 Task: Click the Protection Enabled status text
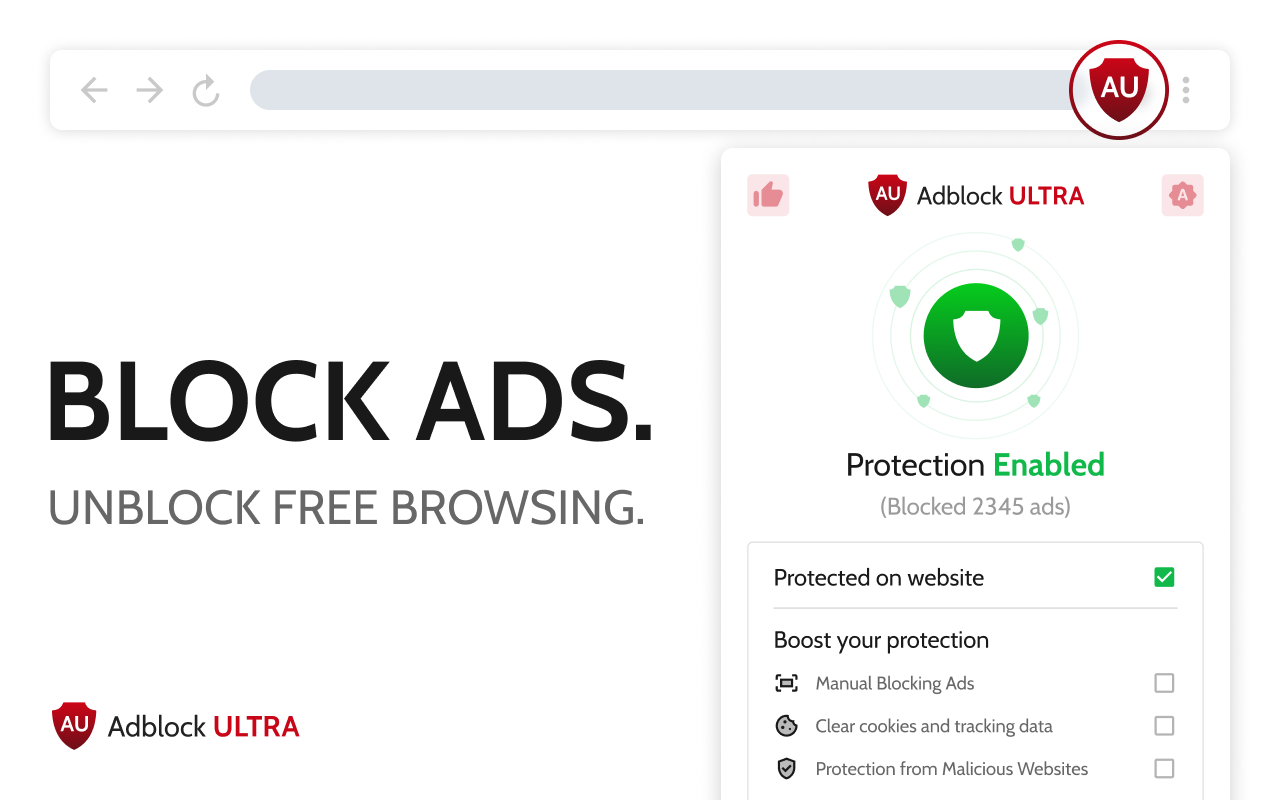pyautogui.click(x=975, y=464)
